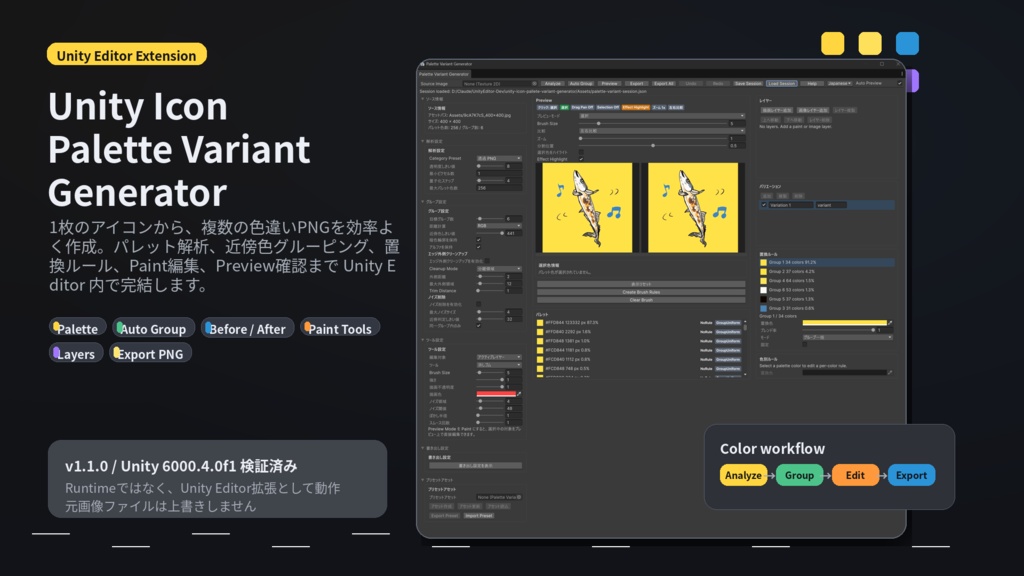This screenshot has height=576, width=1024.
Task: Click GroupUniform tag on the #FFD844 row
Action: coord(728,323)
